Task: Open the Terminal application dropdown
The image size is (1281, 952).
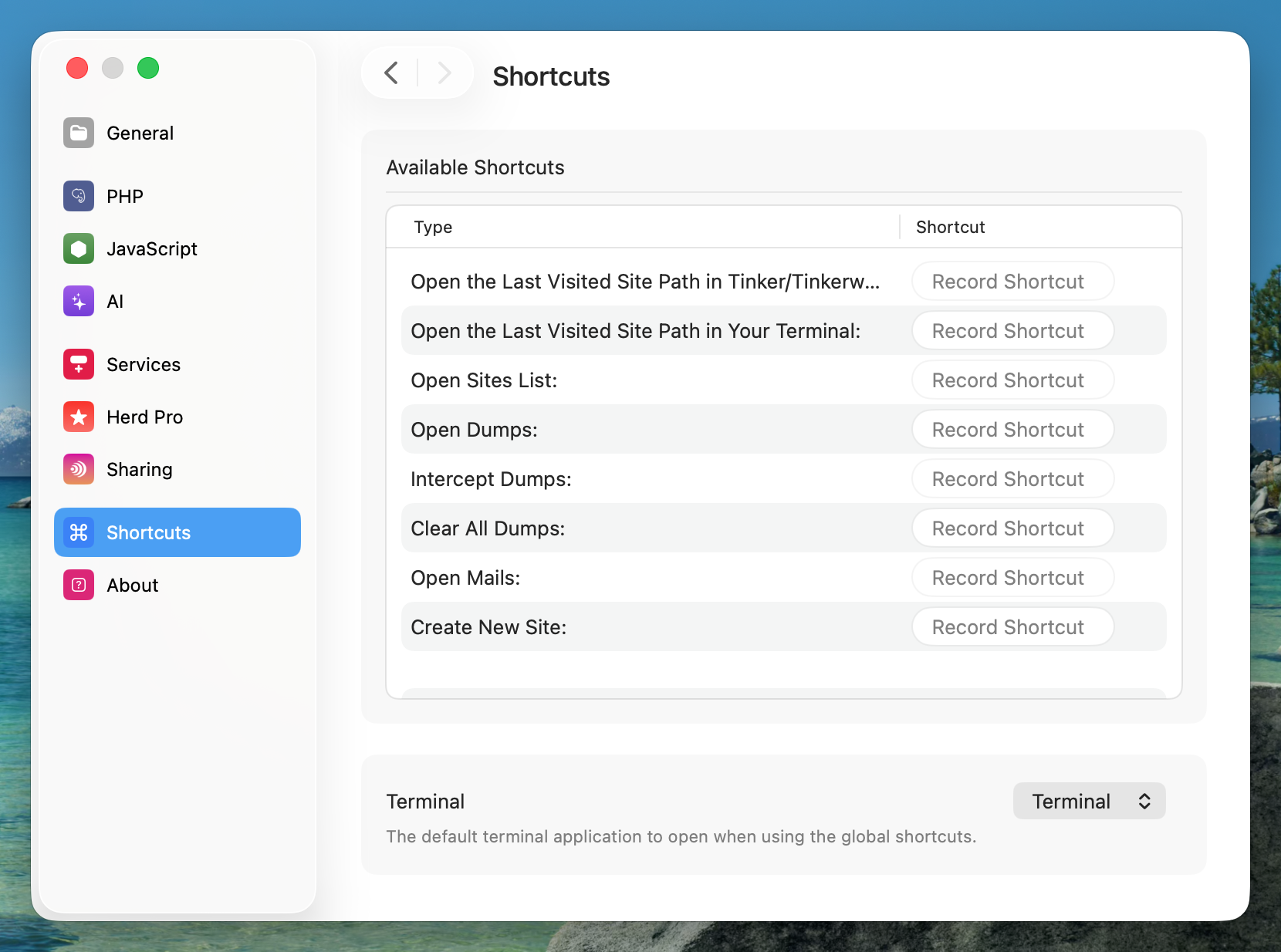Action: click(x=1089, y=802)
